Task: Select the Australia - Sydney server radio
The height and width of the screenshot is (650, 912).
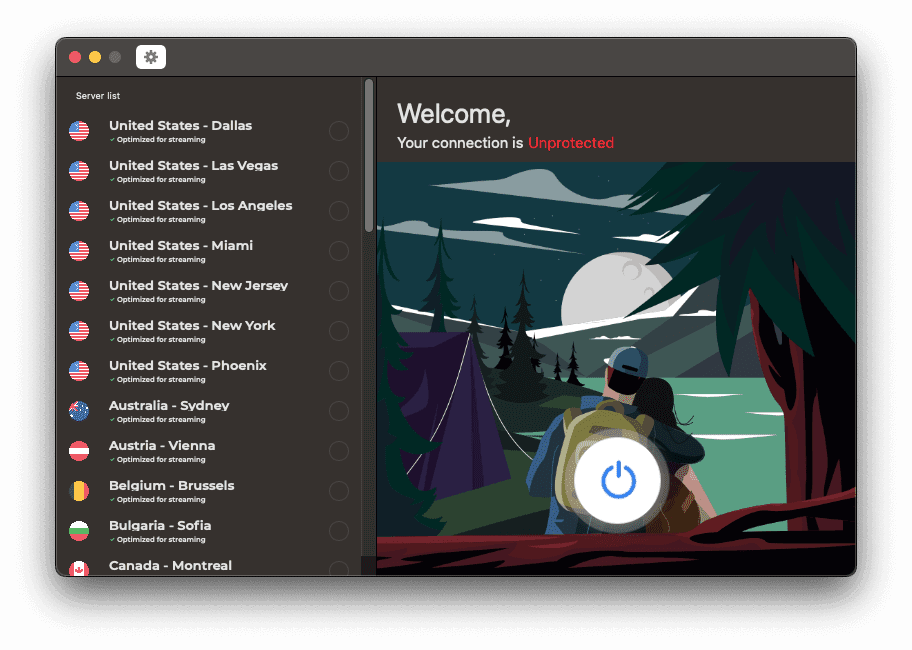Action: (339, 411)
